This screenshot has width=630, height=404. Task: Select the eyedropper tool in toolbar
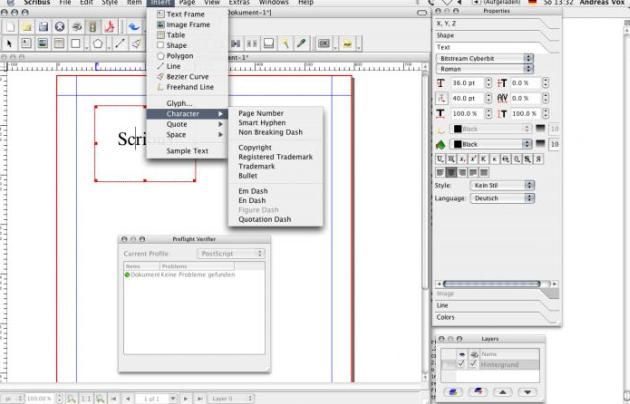(301, 44)
